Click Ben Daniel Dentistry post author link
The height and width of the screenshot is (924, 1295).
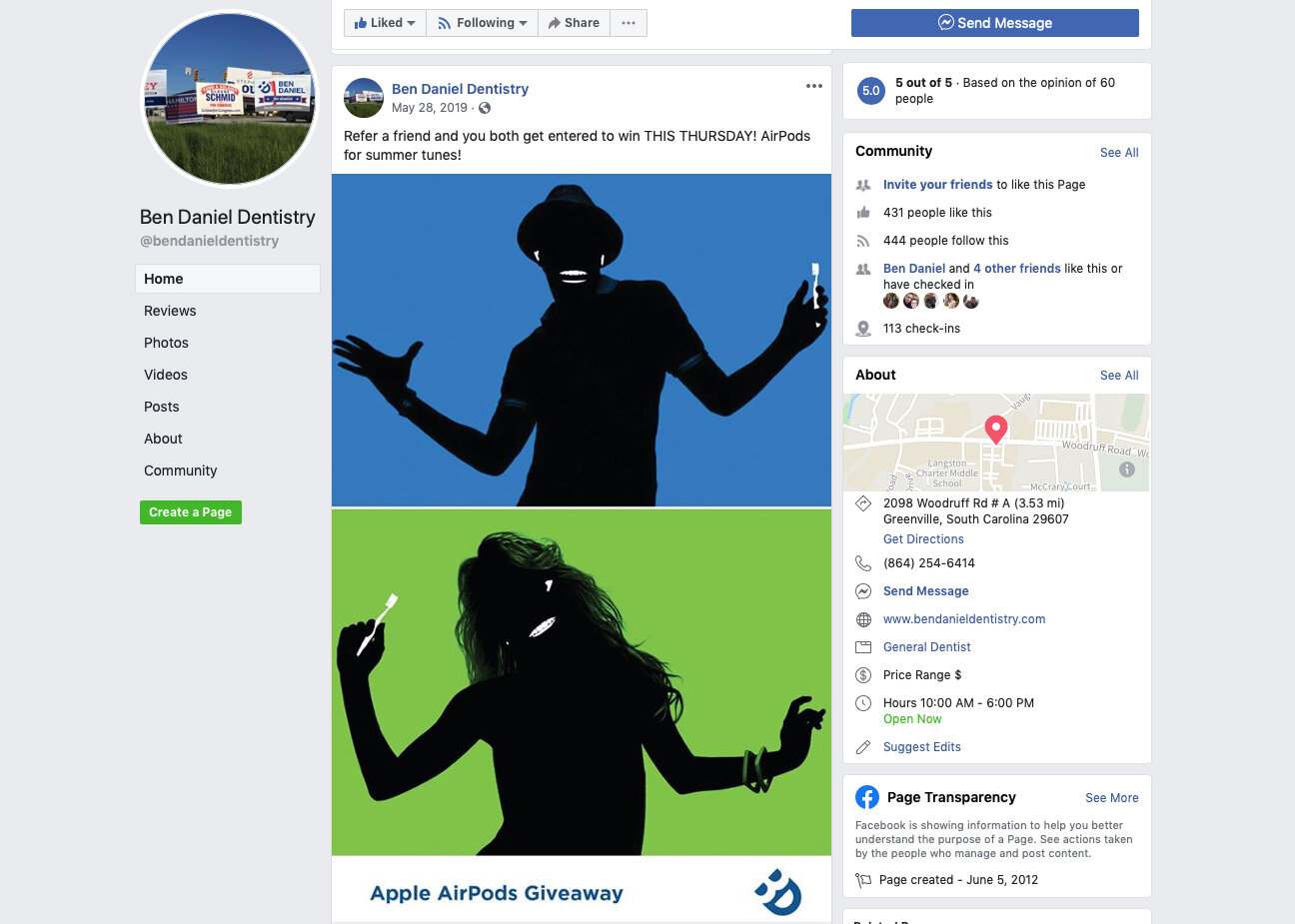[x=460, y=89]
